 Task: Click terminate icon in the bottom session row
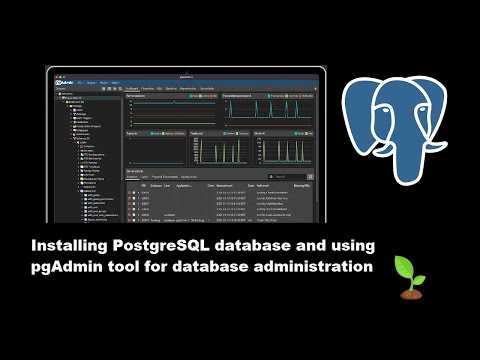coord(129,220)
